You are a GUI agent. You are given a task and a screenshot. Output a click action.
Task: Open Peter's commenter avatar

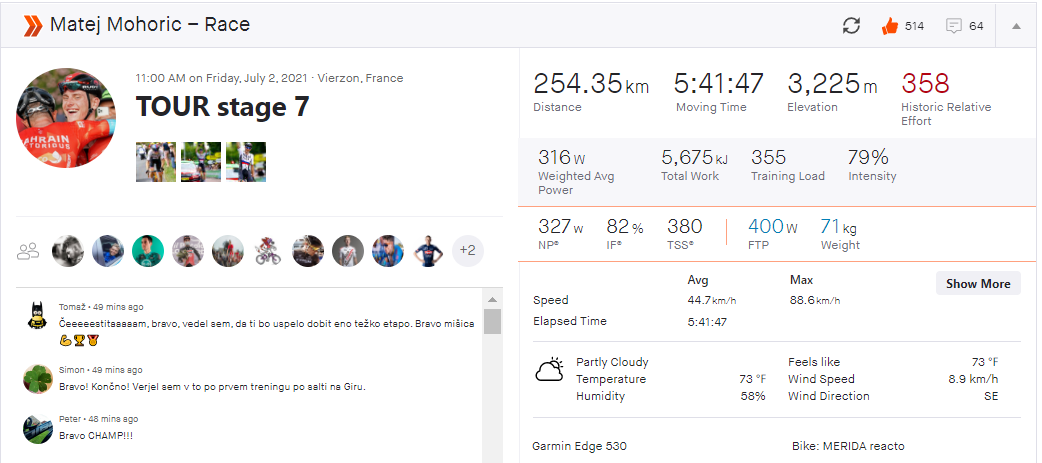(x=38, y=429)
